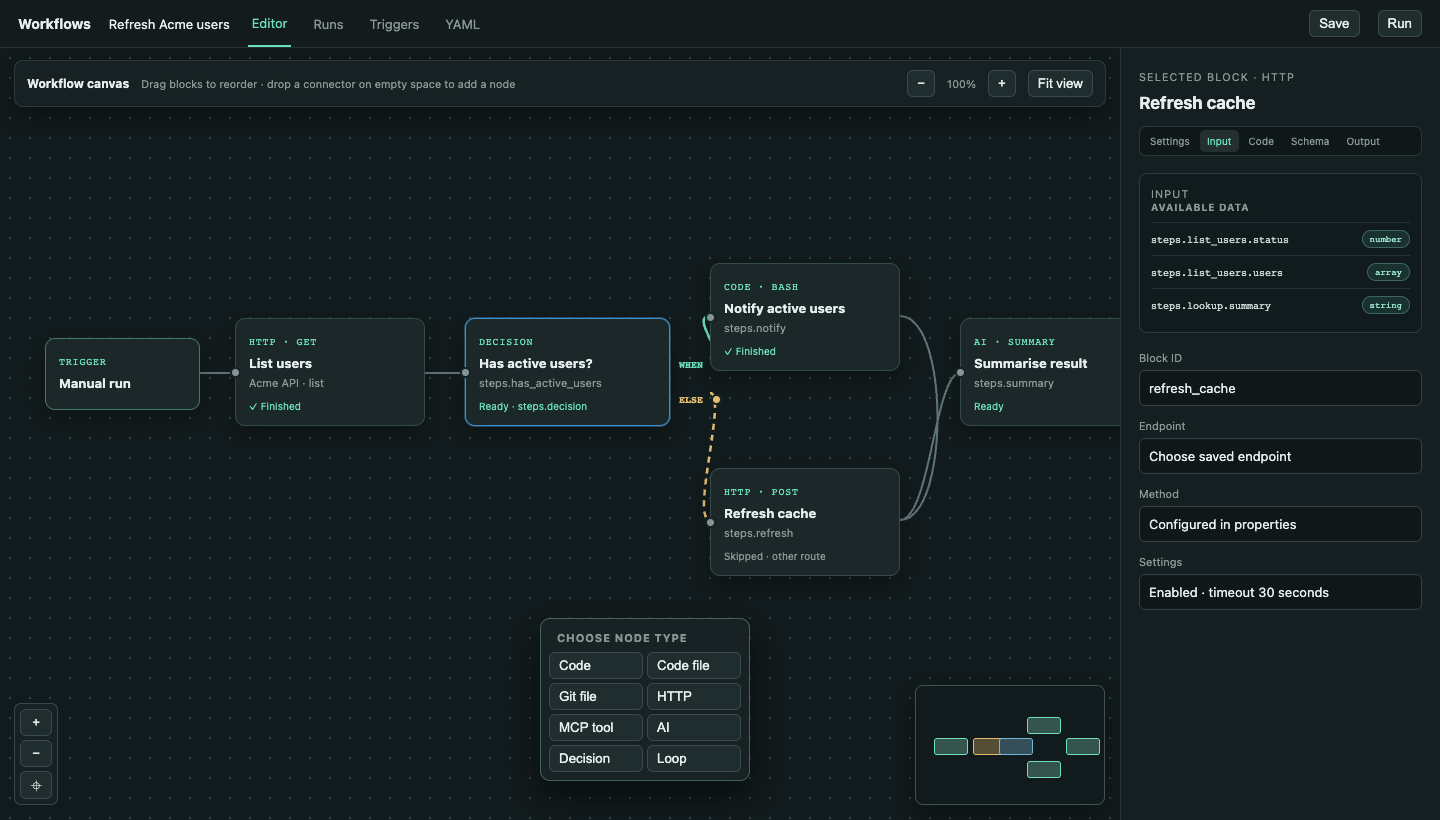Click the recenter crosshair canvas control
This screenshot has height=820, width=1440.
(36, 785)
